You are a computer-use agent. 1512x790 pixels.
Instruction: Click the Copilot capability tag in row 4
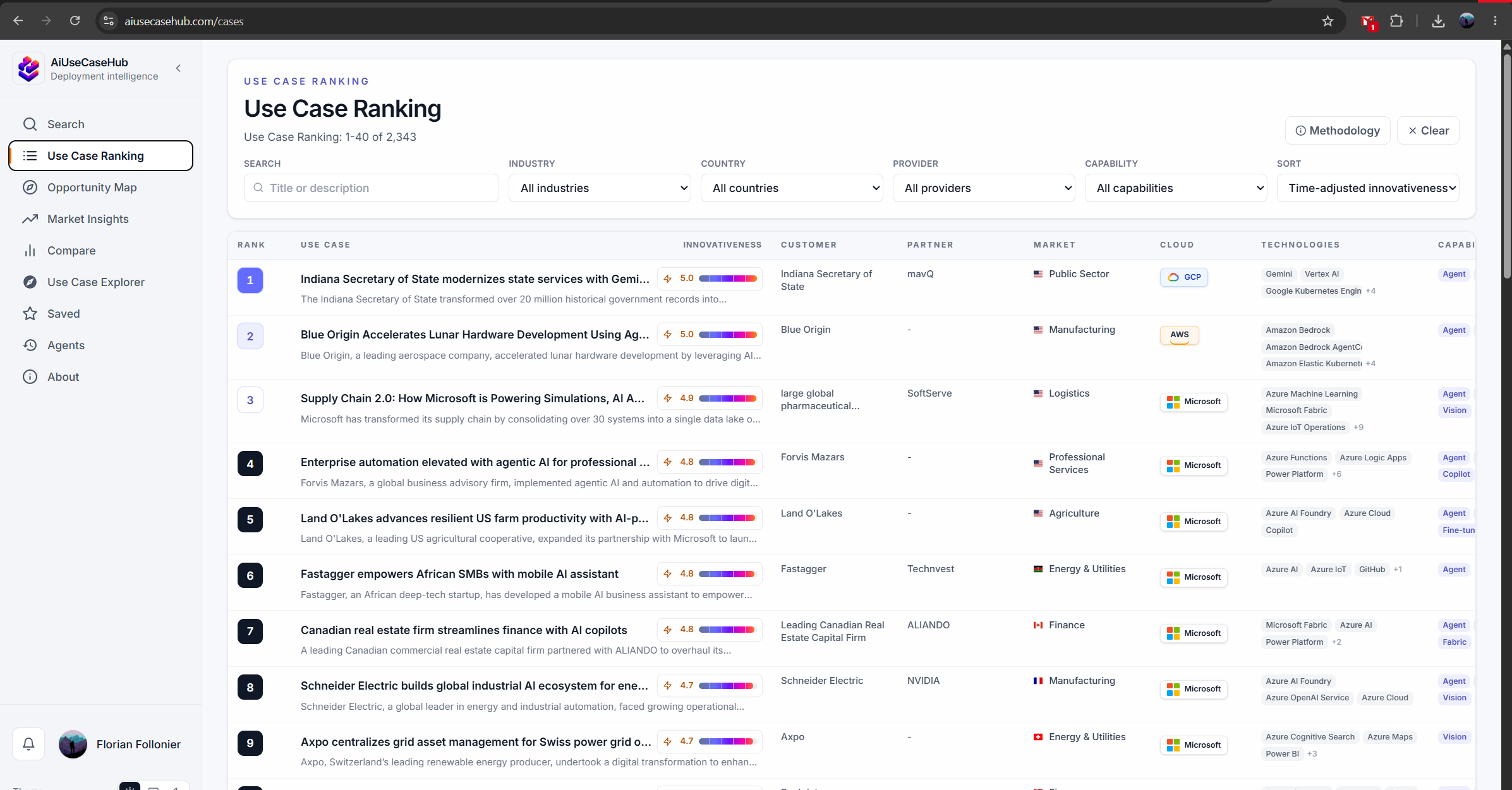coord(1456,474)
